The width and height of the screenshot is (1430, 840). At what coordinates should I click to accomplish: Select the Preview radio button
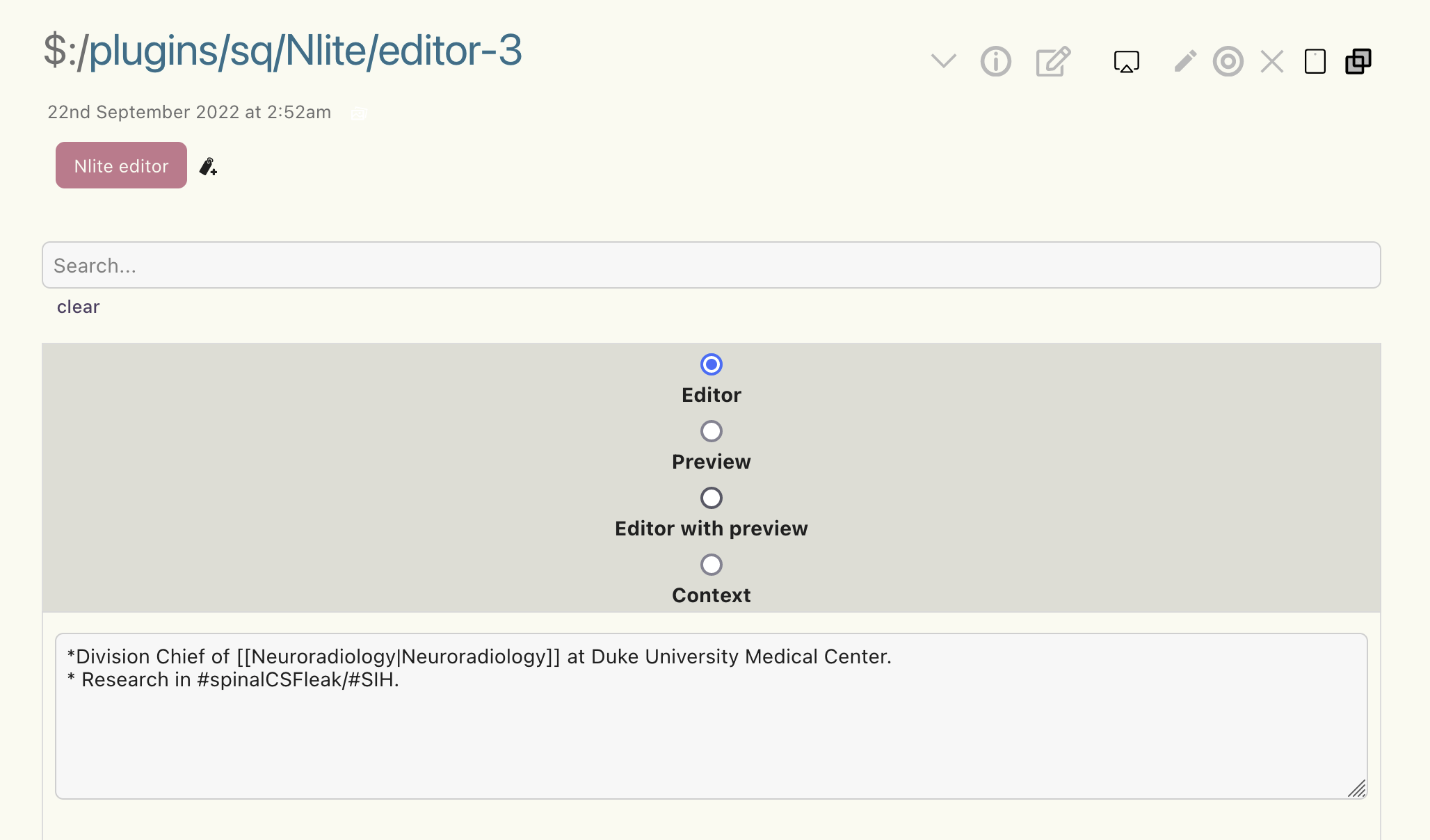point(710,431)
